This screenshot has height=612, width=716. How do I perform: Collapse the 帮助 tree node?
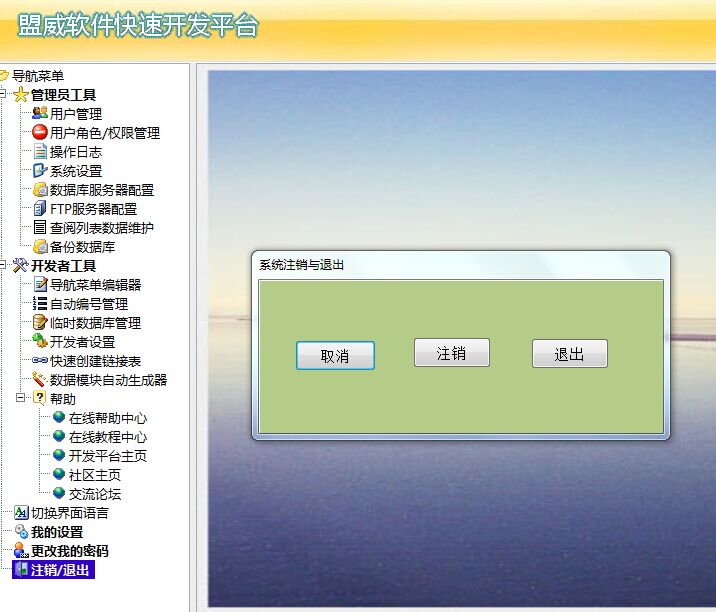(x=21, y=398)
